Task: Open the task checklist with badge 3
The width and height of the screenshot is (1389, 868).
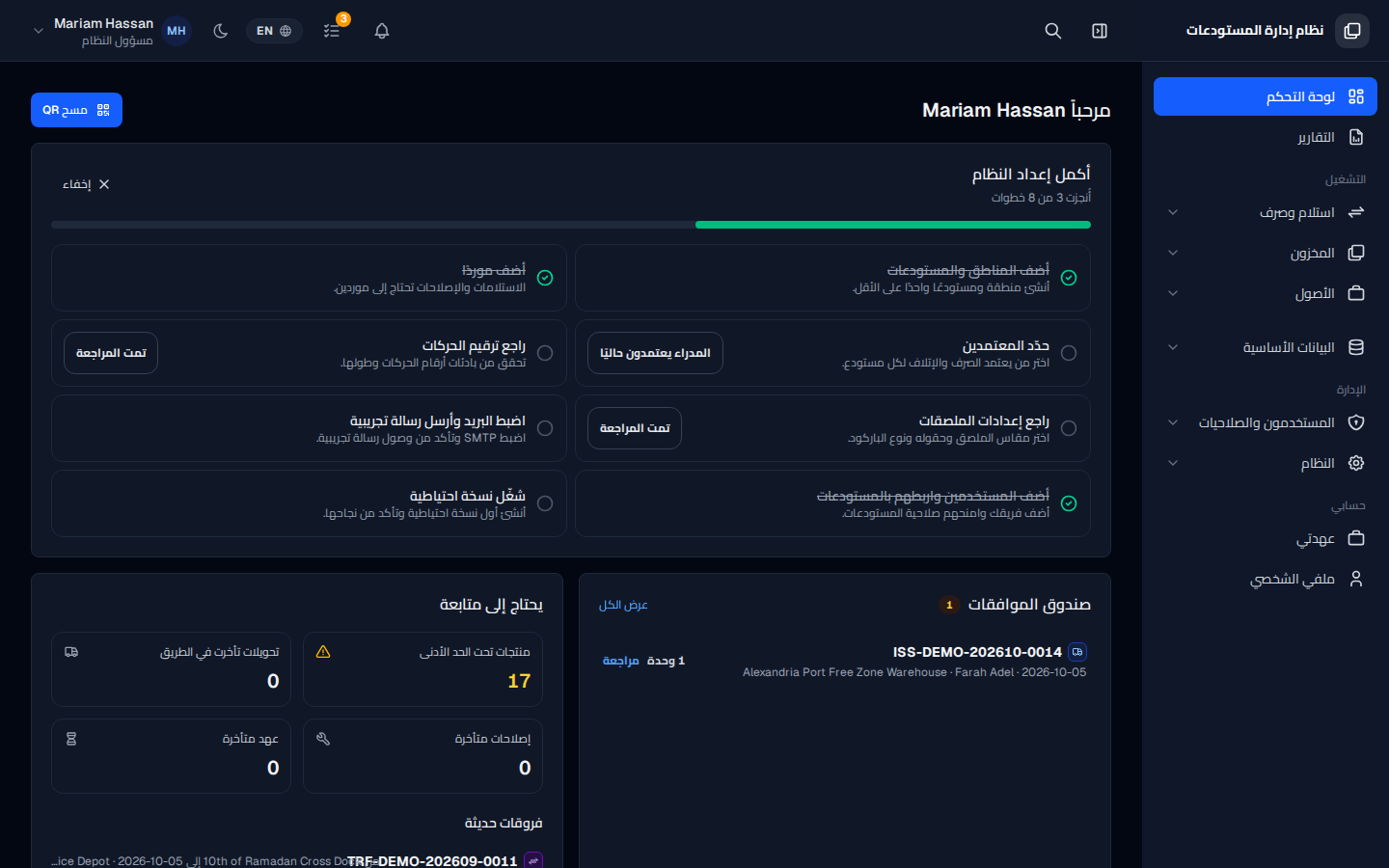Action: pos(333,31)
